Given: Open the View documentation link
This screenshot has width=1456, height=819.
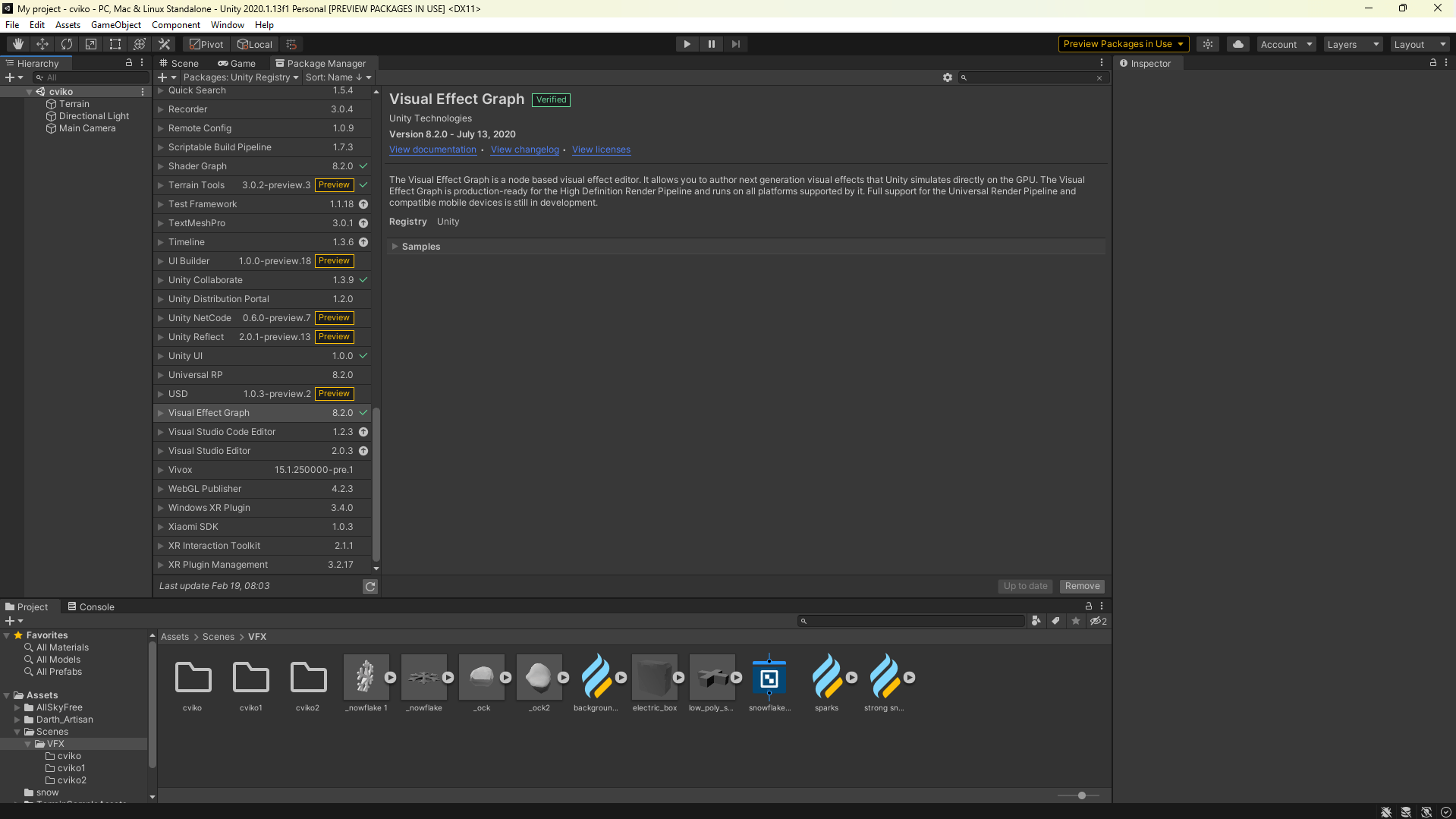Looking at the screenshot, I should pyautogui.click(x=432, y=150).
